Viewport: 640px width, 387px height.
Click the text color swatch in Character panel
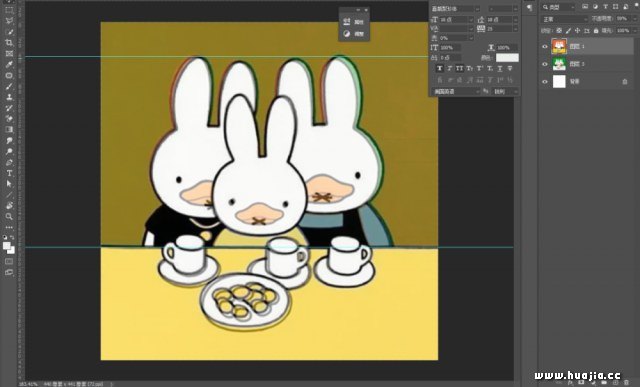tap(507, 58)
